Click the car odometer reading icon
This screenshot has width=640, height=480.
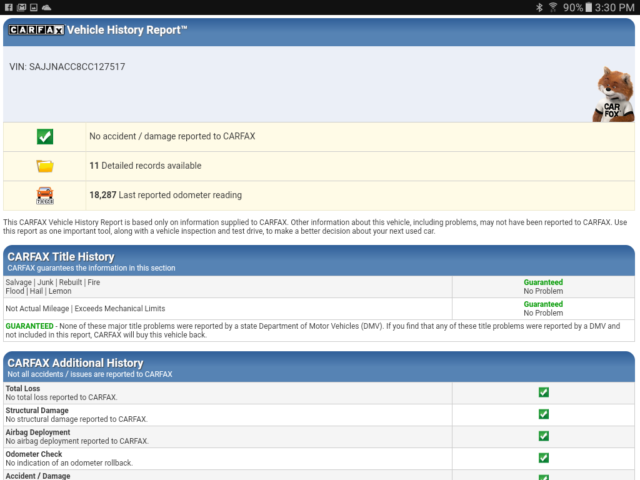(x=45, y=195)
